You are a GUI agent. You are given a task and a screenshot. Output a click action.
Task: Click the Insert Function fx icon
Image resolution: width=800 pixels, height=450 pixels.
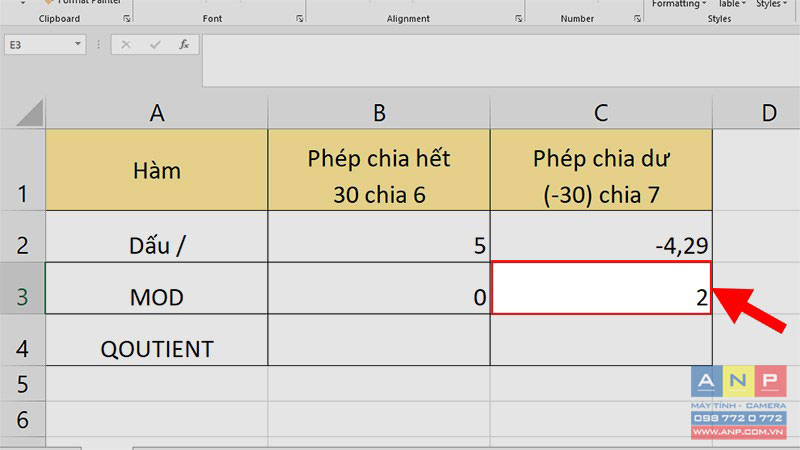[184, 45]
